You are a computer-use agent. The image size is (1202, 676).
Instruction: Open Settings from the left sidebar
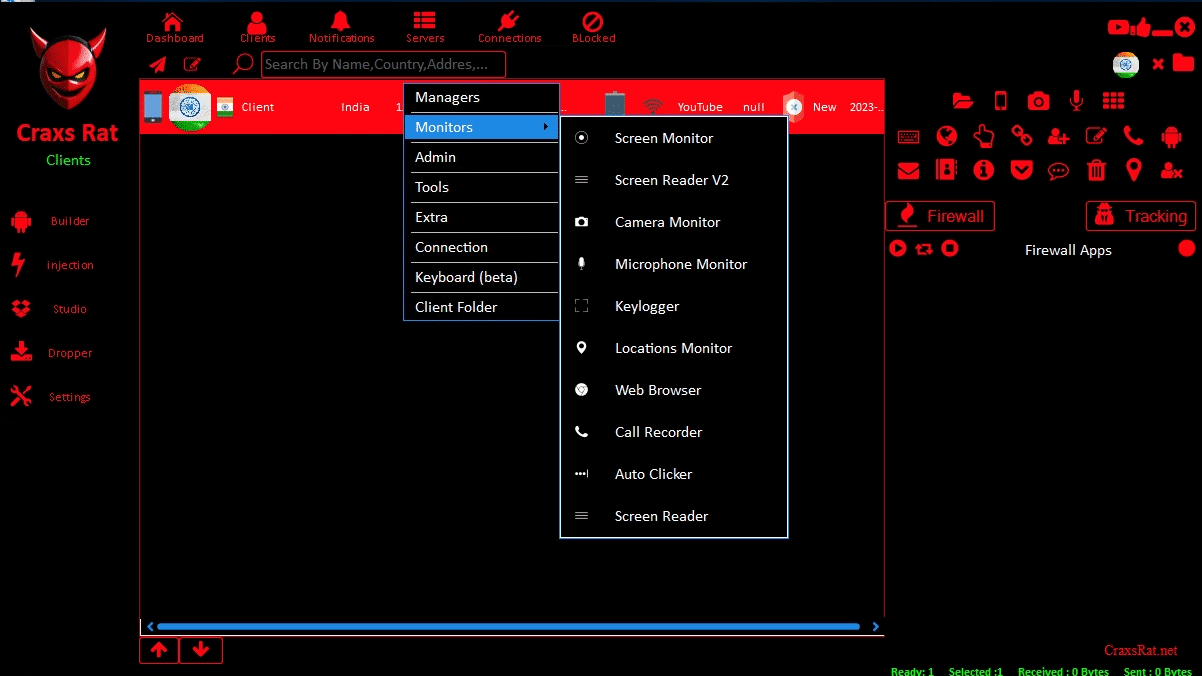coord(51,397)
